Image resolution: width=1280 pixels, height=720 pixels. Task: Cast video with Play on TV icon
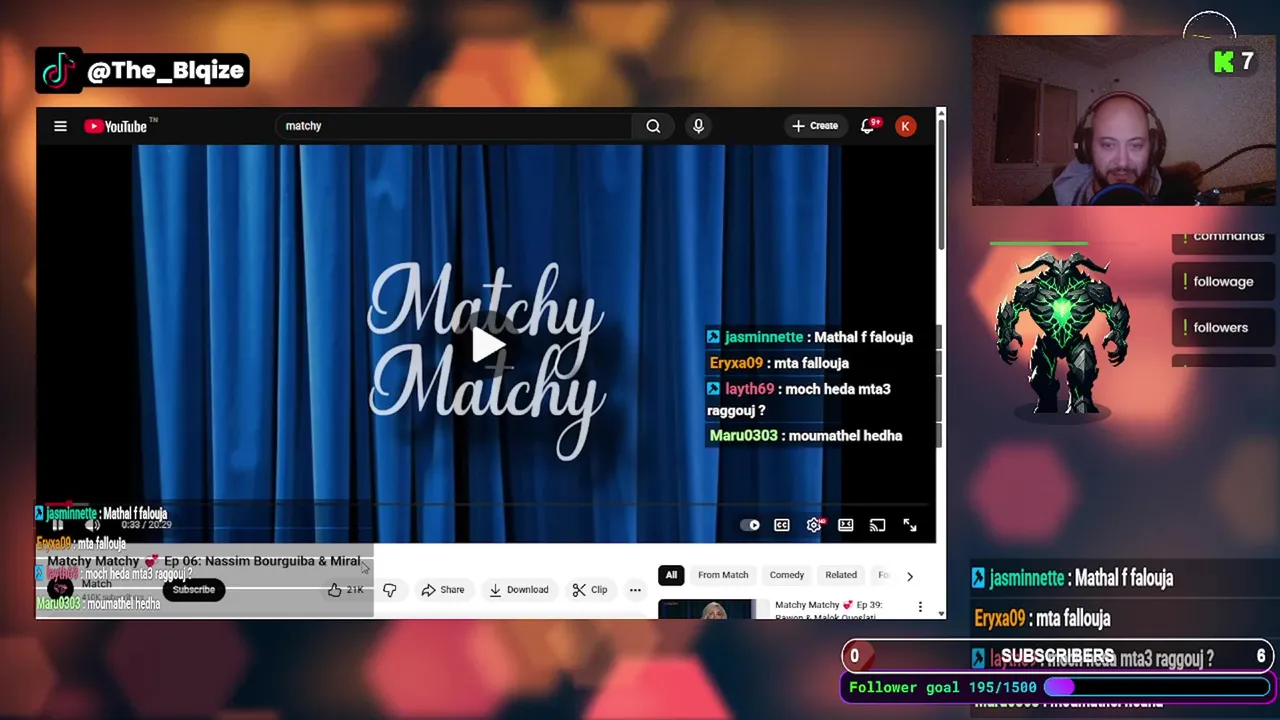pyautogui.click(x=877, y=525)
